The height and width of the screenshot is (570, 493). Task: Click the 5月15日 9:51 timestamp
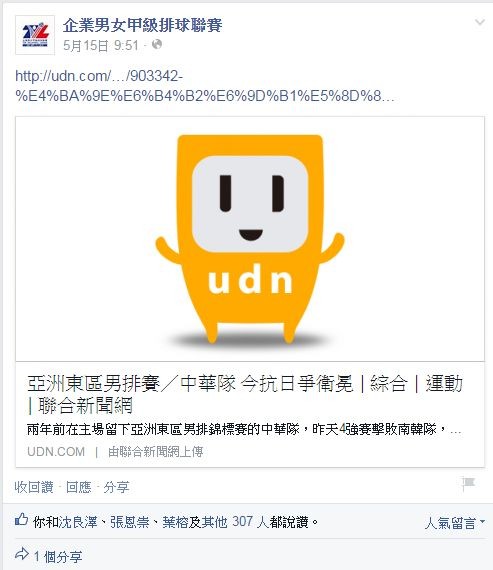[101, 45]
